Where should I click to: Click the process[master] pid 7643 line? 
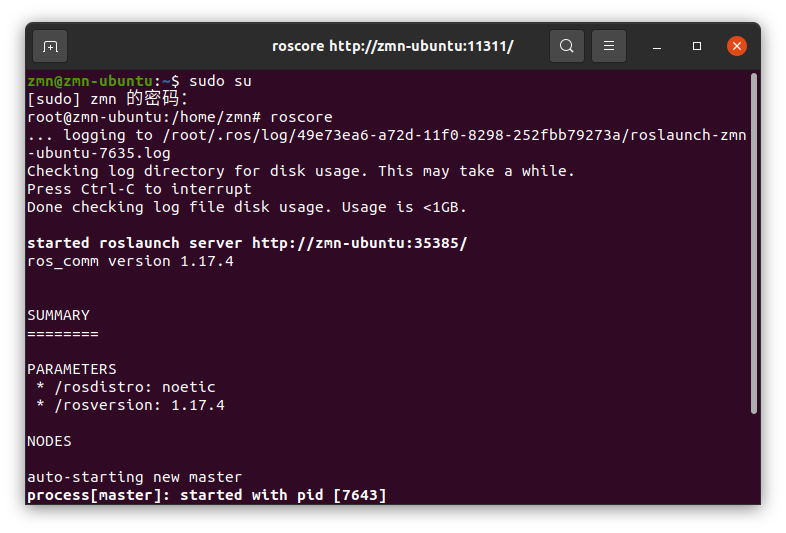(x=206, y=495)
